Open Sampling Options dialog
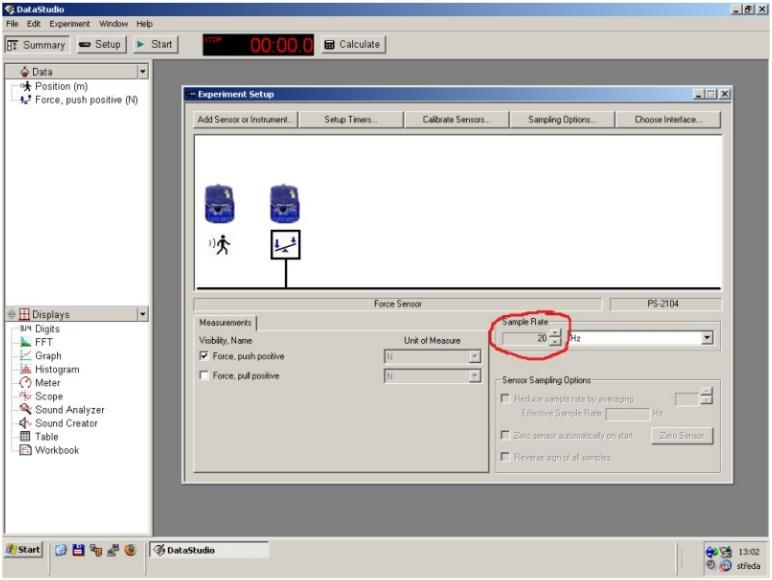This screenshot has height=580, width=772. point(562,119)
